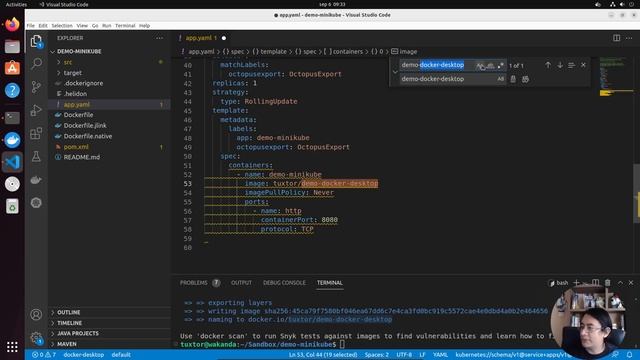Viewport: 640px width, 360px height.
Task: Open Show Applications grid in dock
Action: click(12, 347)
